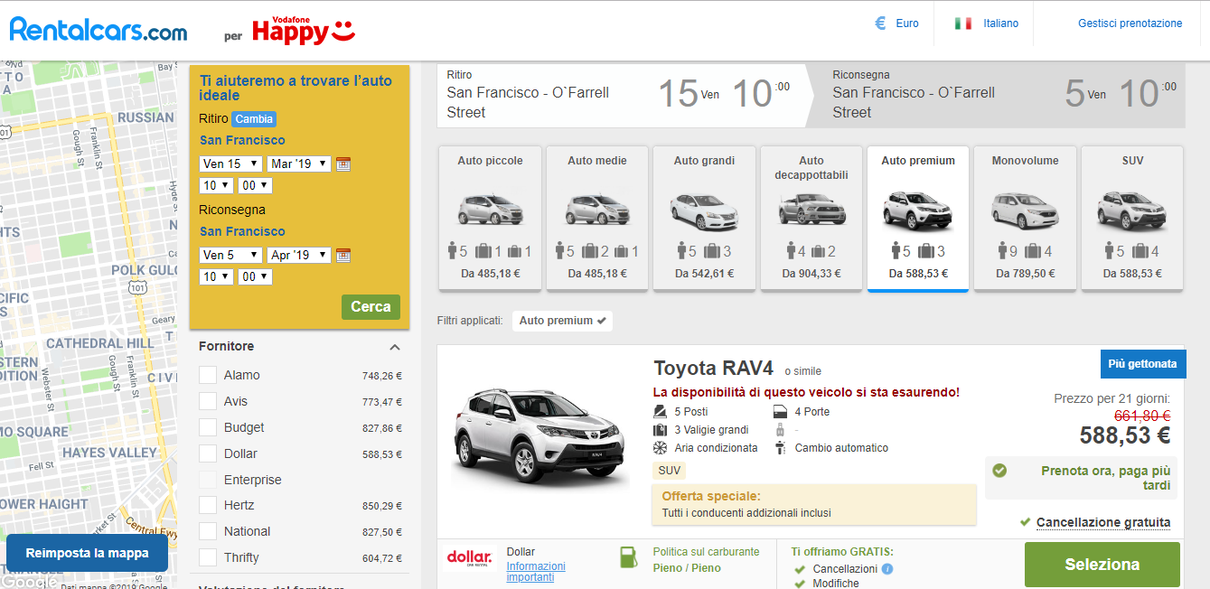Image resolution: width=1210 pixels, height=589 pixels.
Task: Click the Toyota RAV4 car photo
Action: [541, 438]
